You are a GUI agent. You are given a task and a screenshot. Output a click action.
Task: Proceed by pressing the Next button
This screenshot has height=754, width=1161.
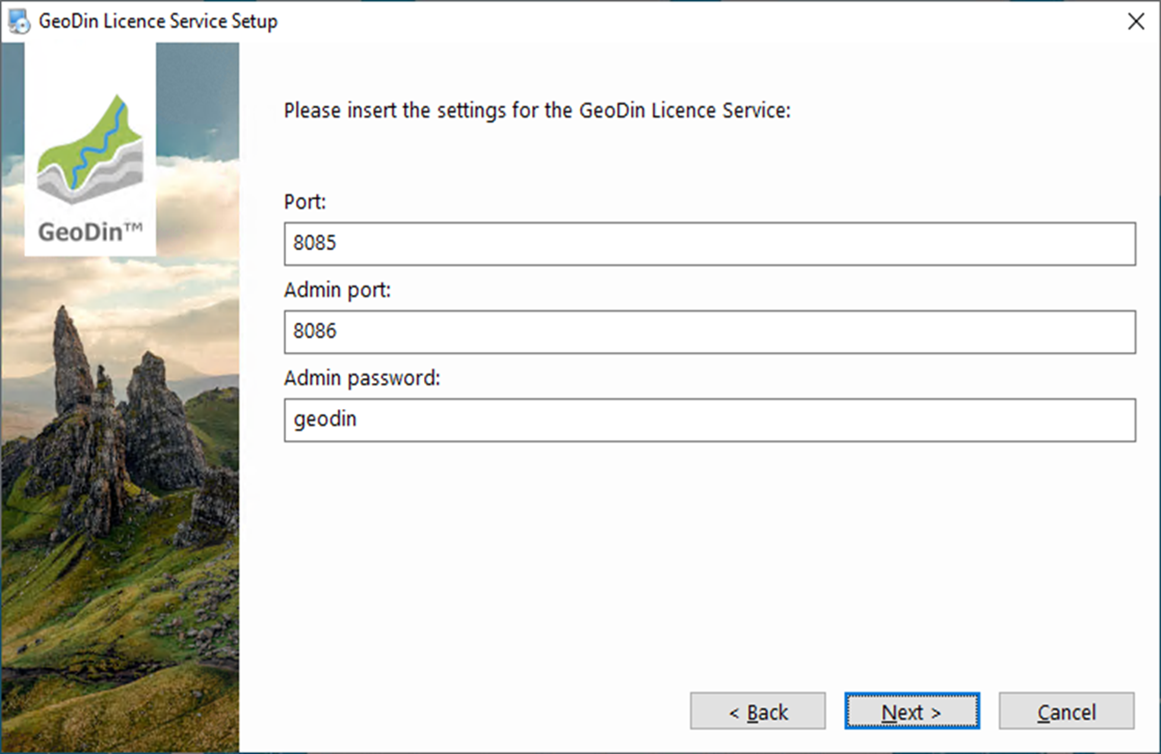911,712
